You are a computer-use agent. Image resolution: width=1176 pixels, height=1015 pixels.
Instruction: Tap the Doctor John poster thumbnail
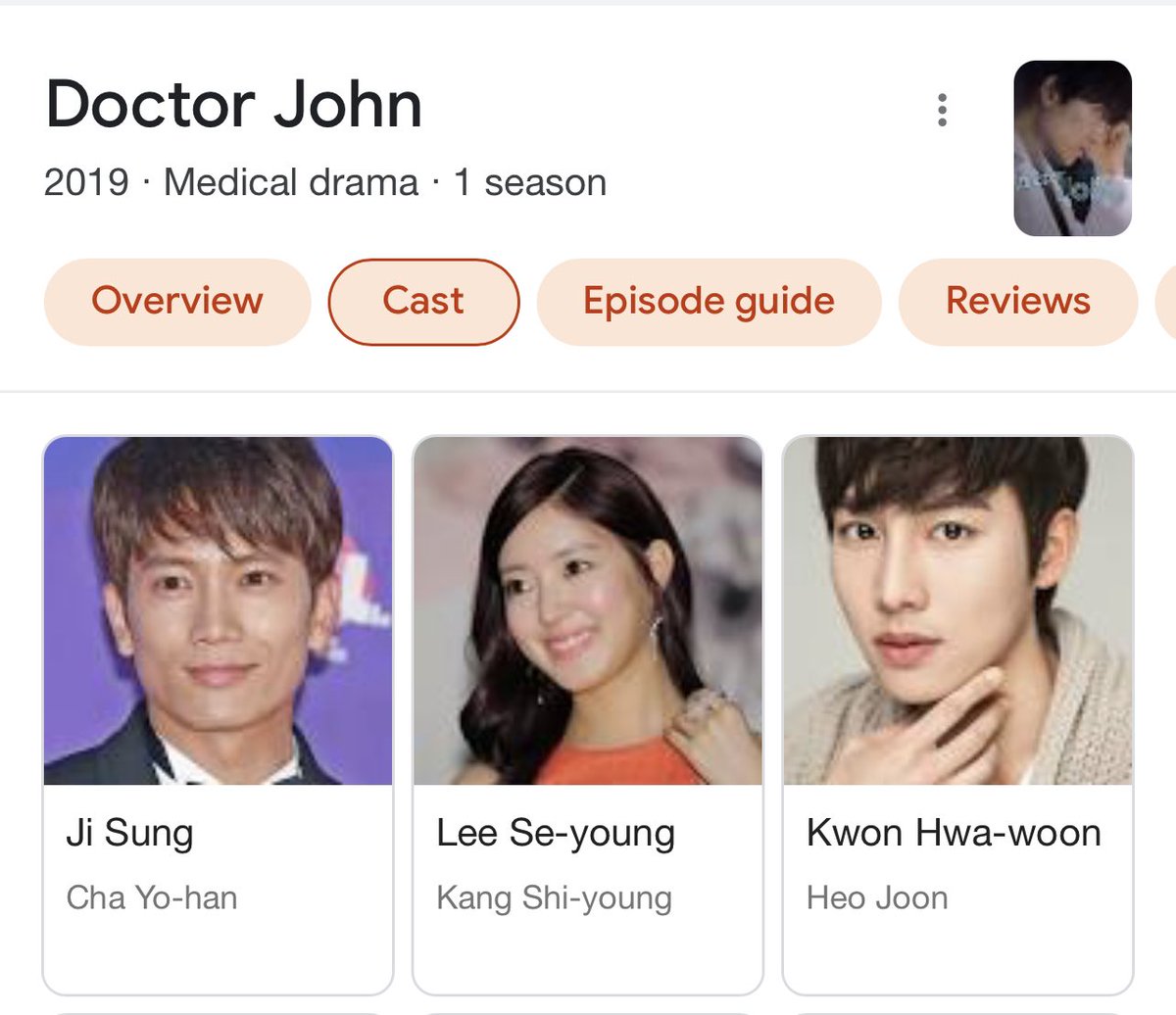(x=1072, y=148)
